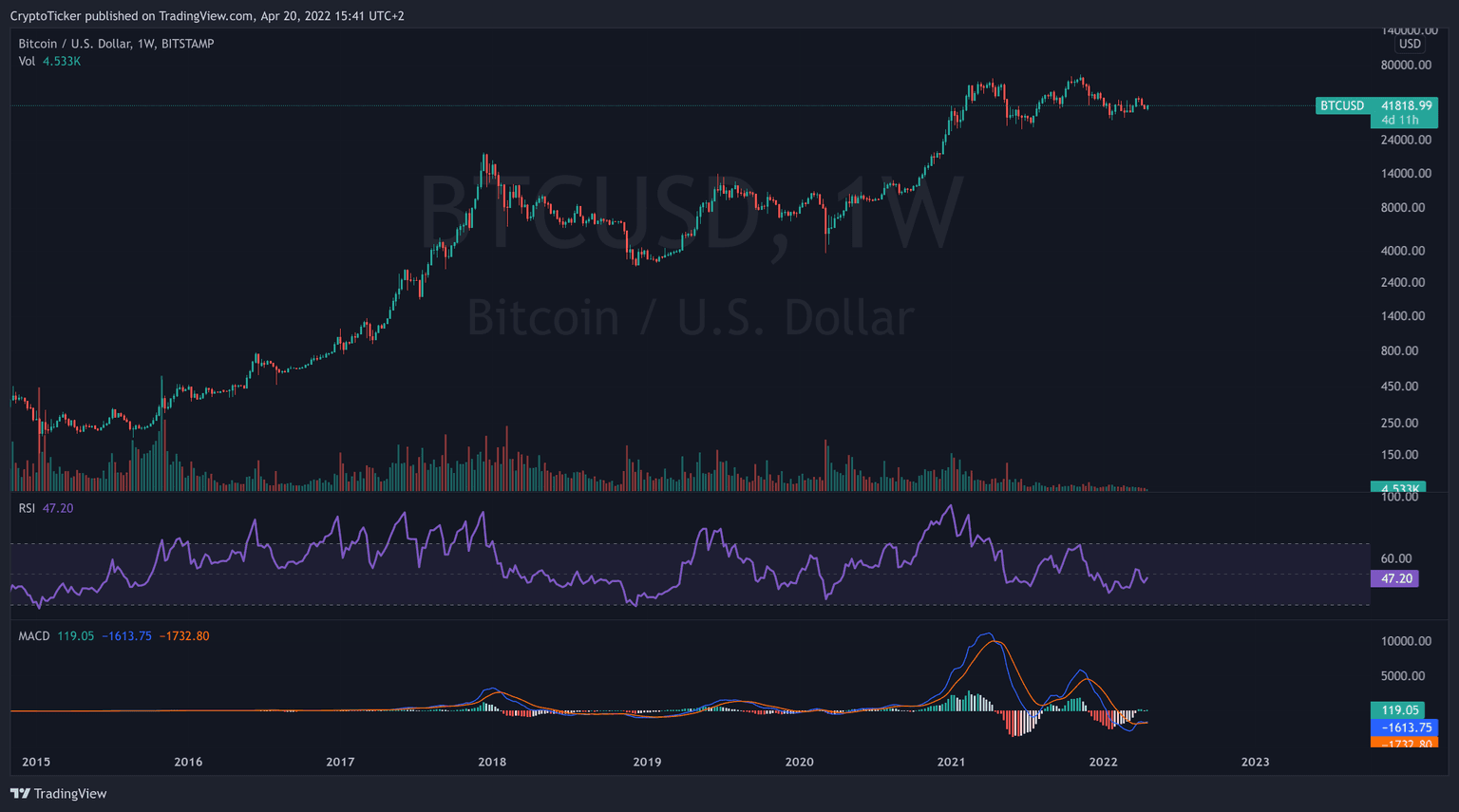Click the TradingView logo at bottom left
Viewport: 1459px width, 812px height.
58,794
